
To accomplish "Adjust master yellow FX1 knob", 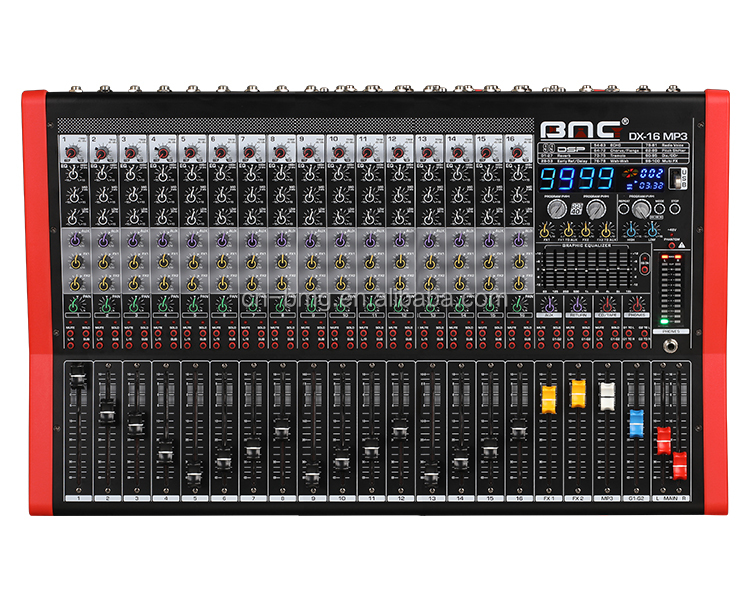I will click(546, 231).
